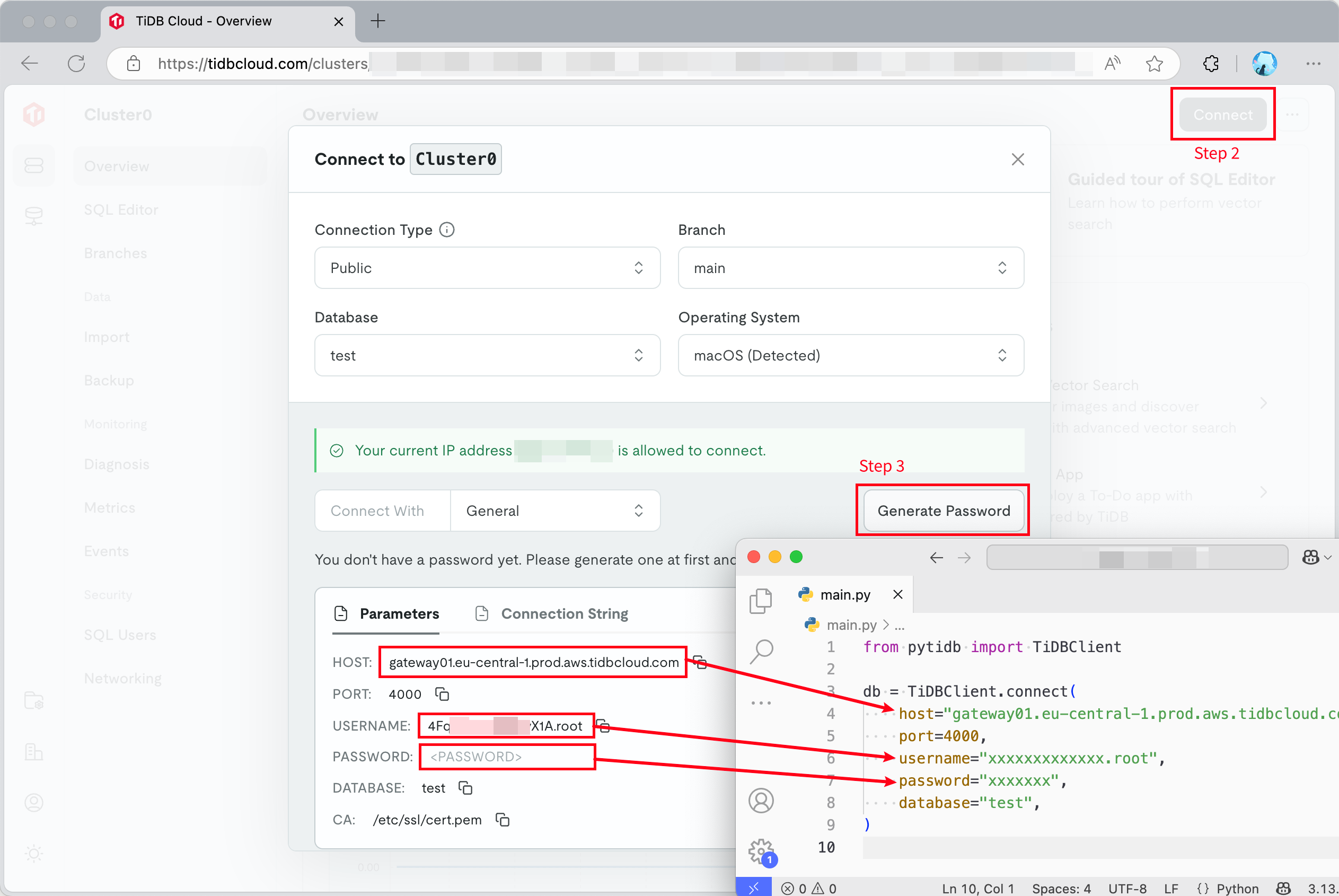Close the Connect to Cluster0 dialog
The width and height of the screenshot is (1339, 896).
point(1017,160)
